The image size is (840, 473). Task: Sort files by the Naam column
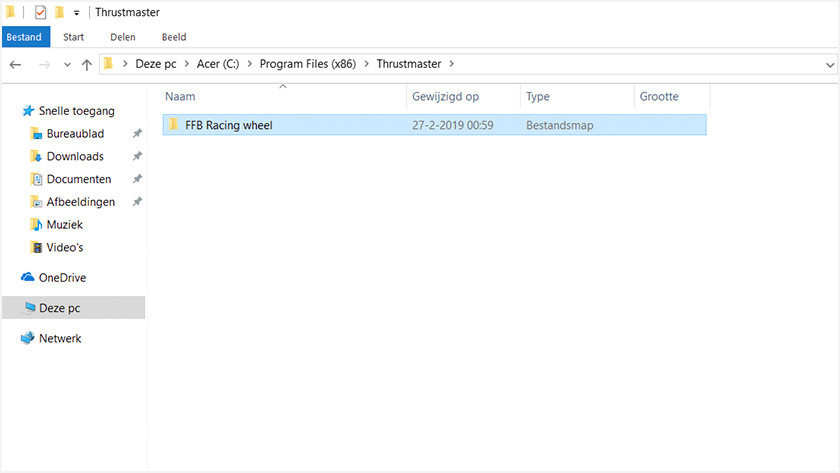(x=180, y=97)
